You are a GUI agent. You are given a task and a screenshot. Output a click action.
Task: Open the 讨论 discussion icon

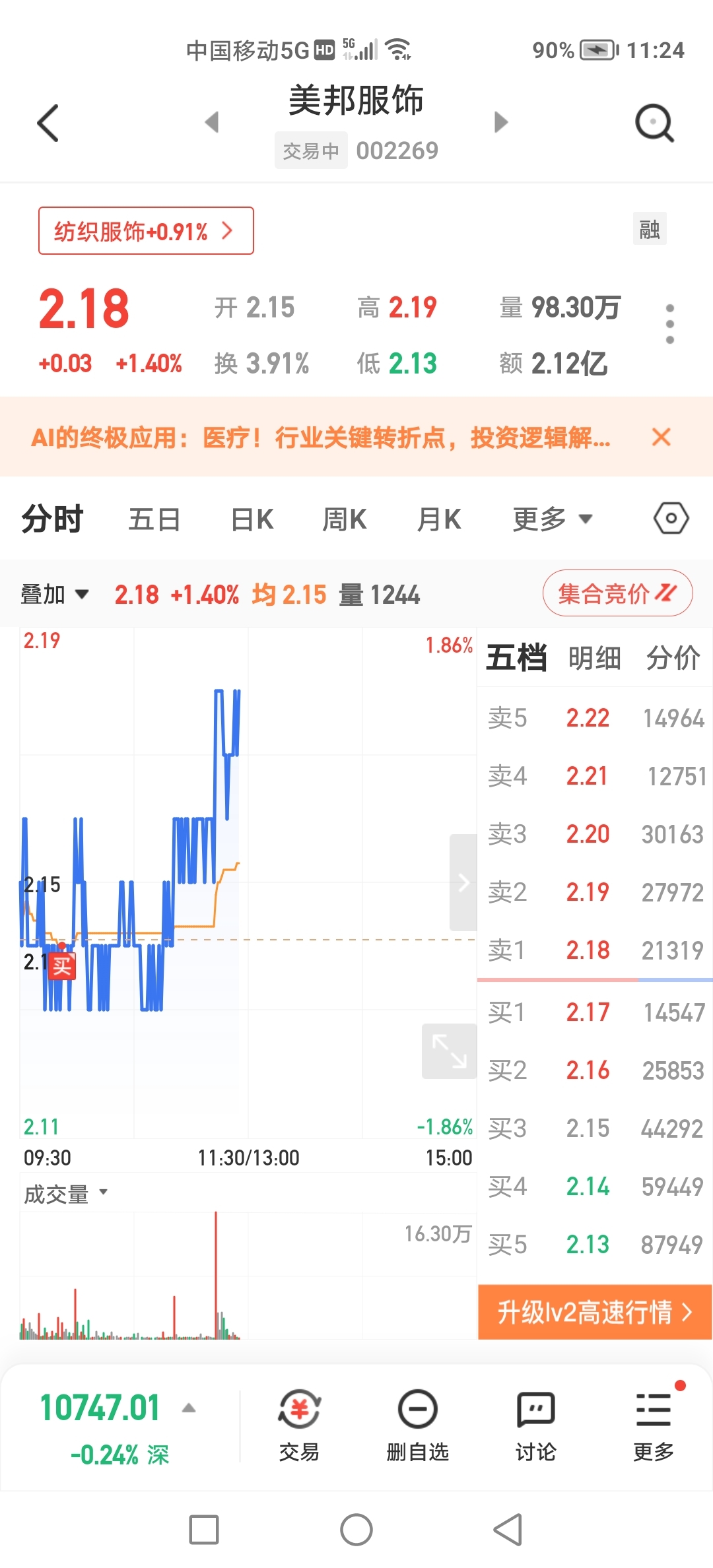[535, 1426]
